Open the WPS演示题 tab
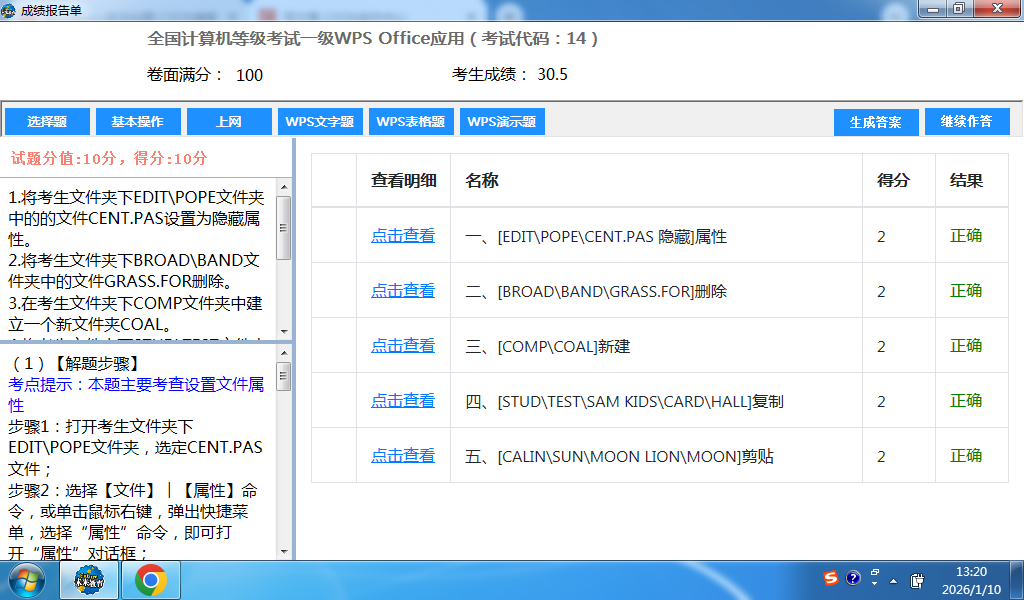The image size is (1024, 600). 502,122
